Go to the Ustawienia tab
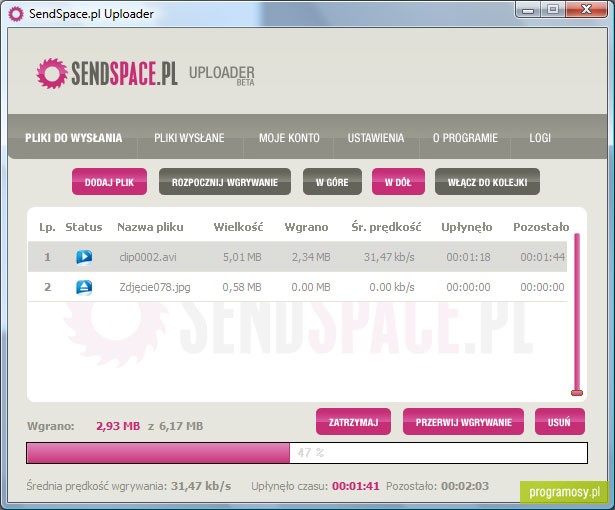Image resolution: width=615 pixels, height=510 pixels. [x=376, y=138]
